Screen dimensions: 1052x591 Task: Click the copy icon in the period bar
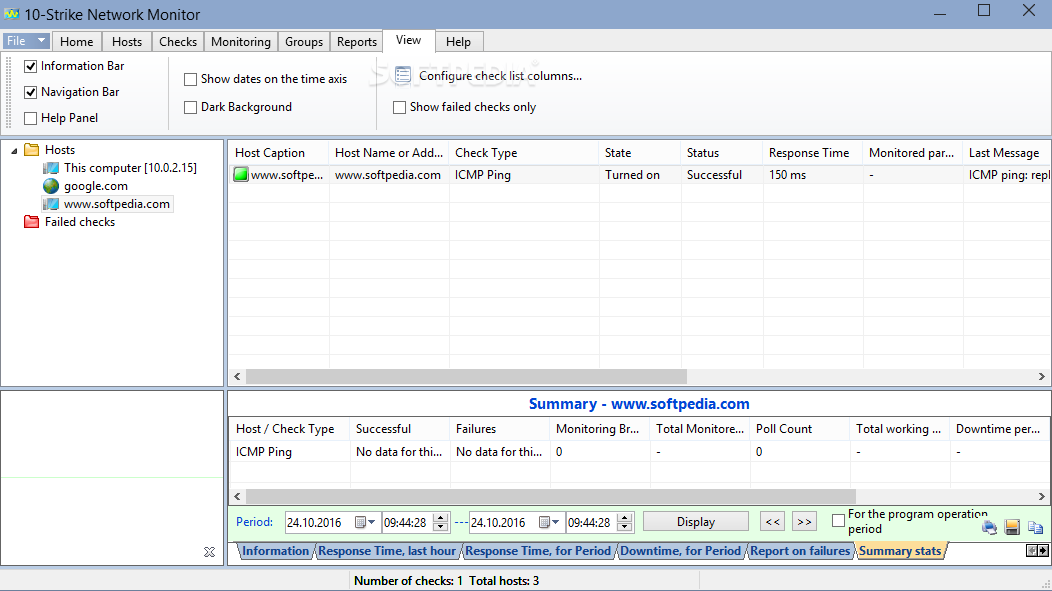tap(1035, 528)
